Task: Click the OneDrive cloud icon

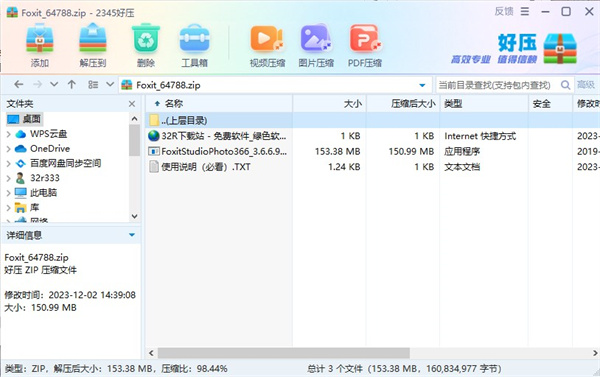Action: click(20, 149)
